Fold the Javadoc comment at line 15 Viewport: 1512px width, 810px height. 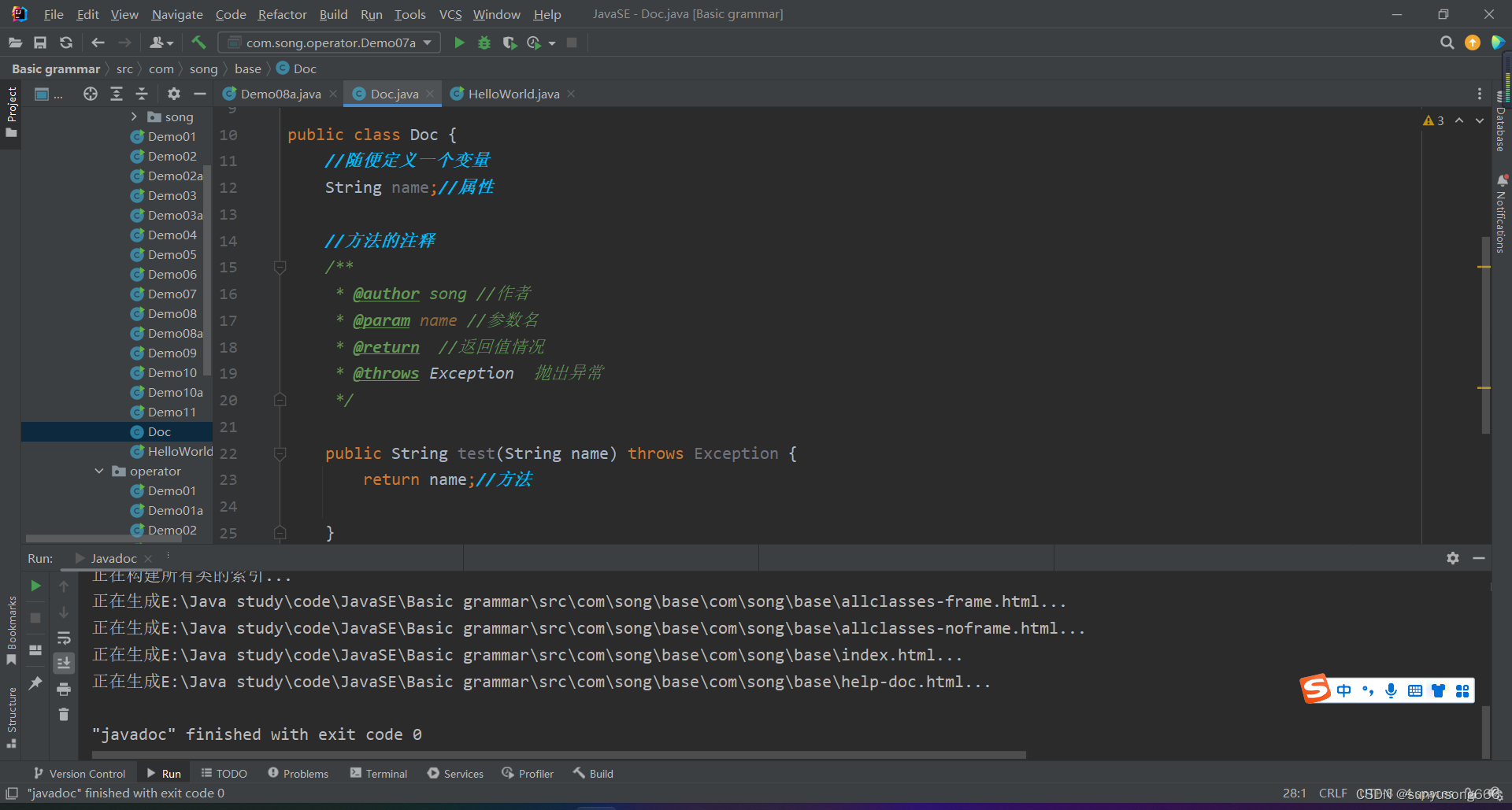pyautogui.click(x=280, y=268)
